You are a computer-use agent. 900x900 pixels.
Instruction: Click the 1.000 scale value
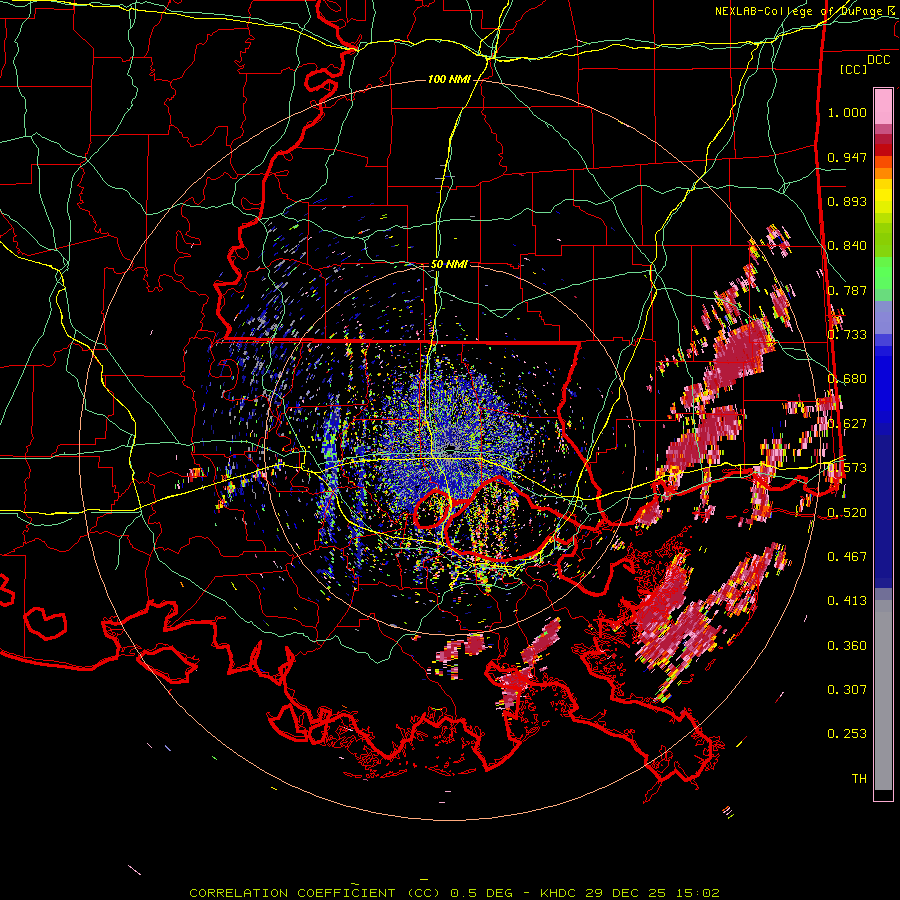tap(847, 112)
